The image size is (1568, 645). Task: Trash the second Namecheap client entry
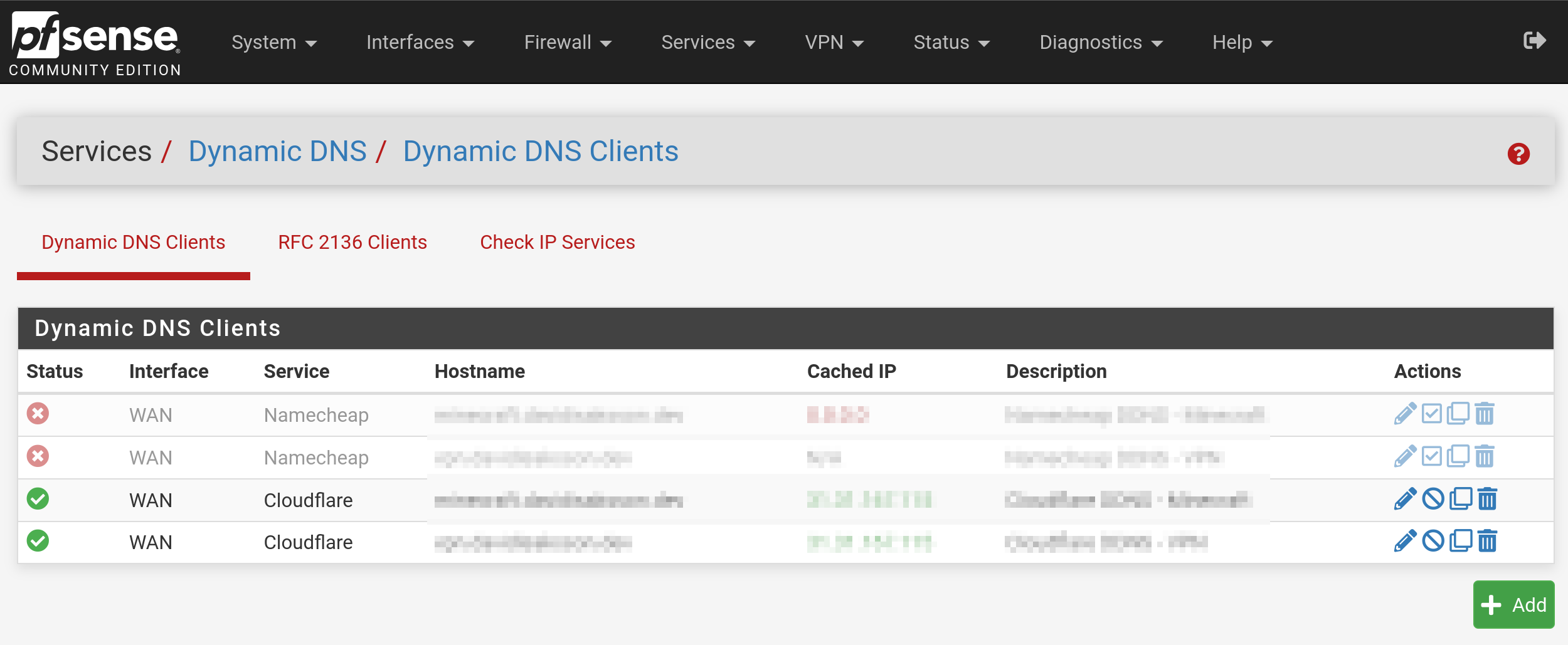click(1485, 456)
